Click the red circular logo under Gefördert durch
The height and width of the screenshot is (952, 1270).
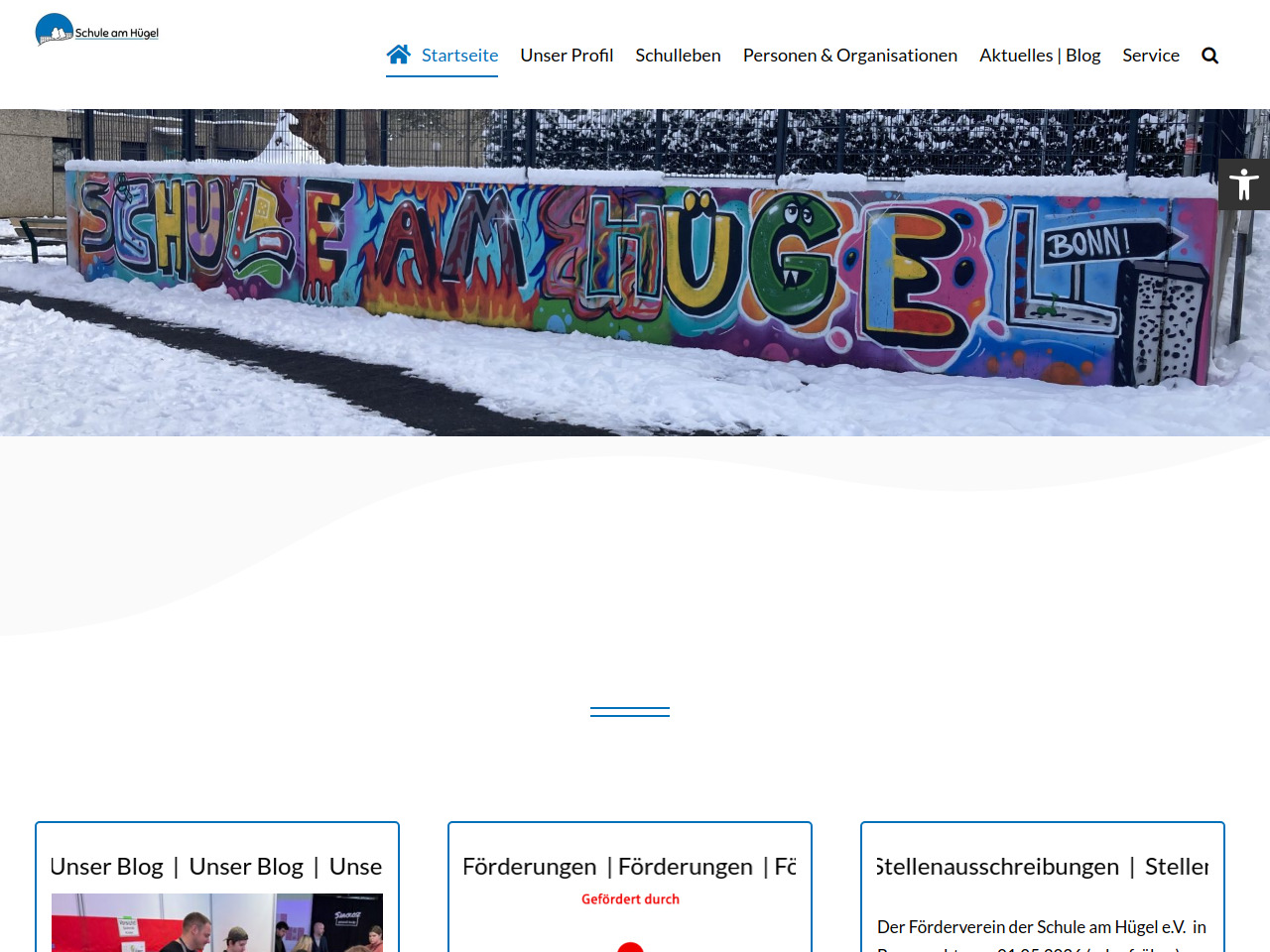click(x=630, y=946)
